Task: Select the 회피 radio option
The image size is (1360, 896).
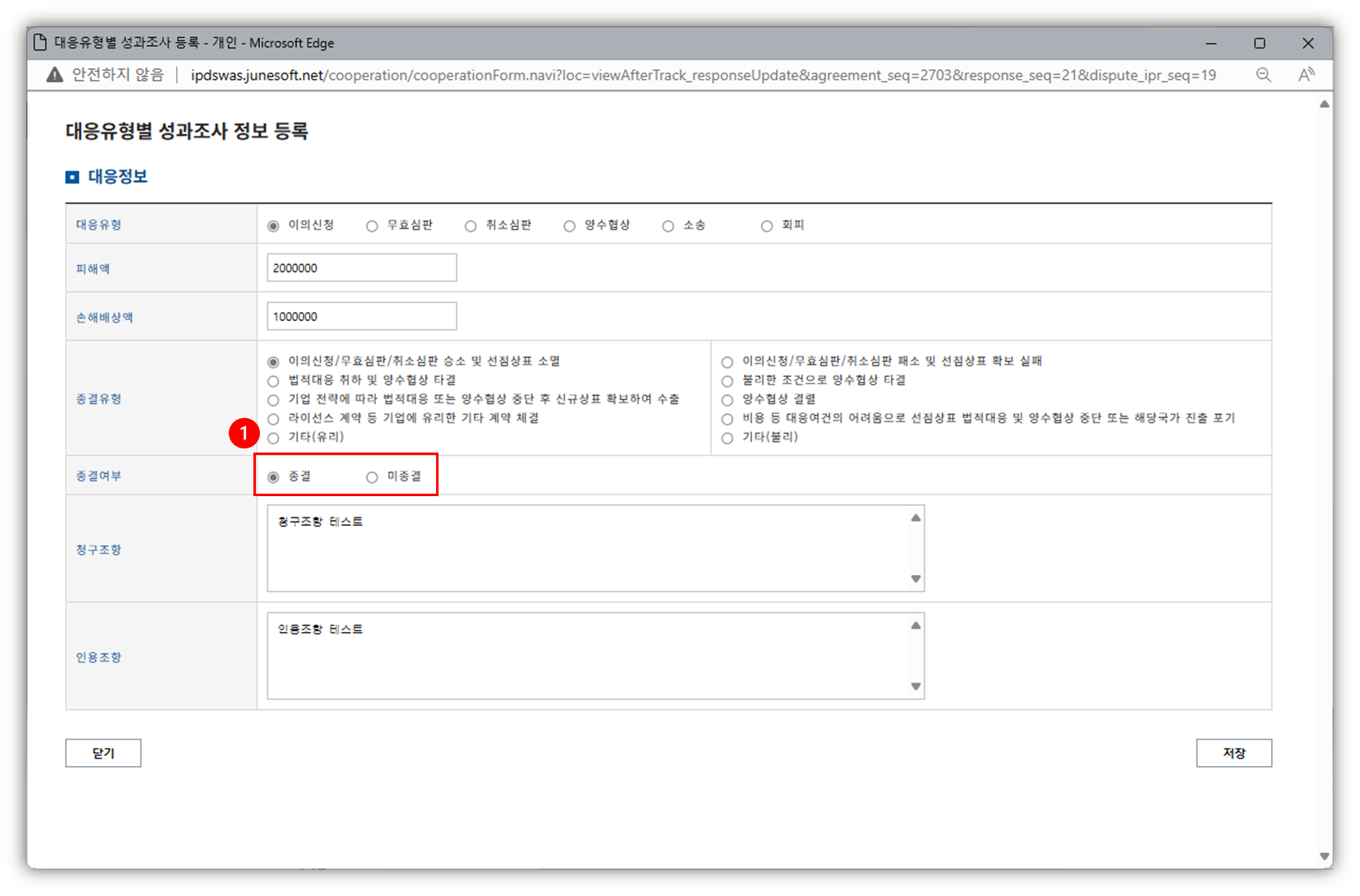Action: pos(767,226)
